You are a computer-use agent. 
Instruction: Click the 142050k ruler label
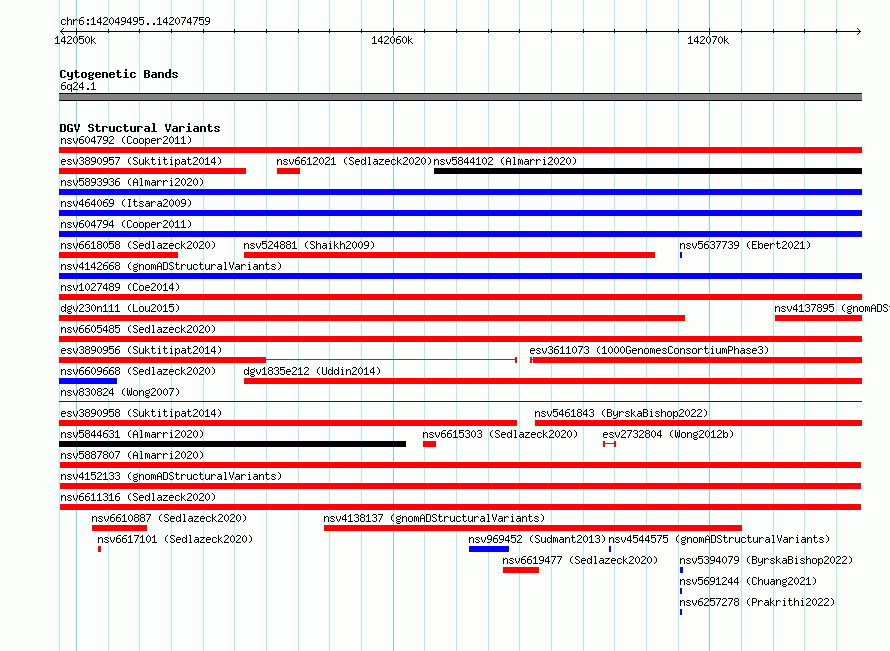pos(75,40)
